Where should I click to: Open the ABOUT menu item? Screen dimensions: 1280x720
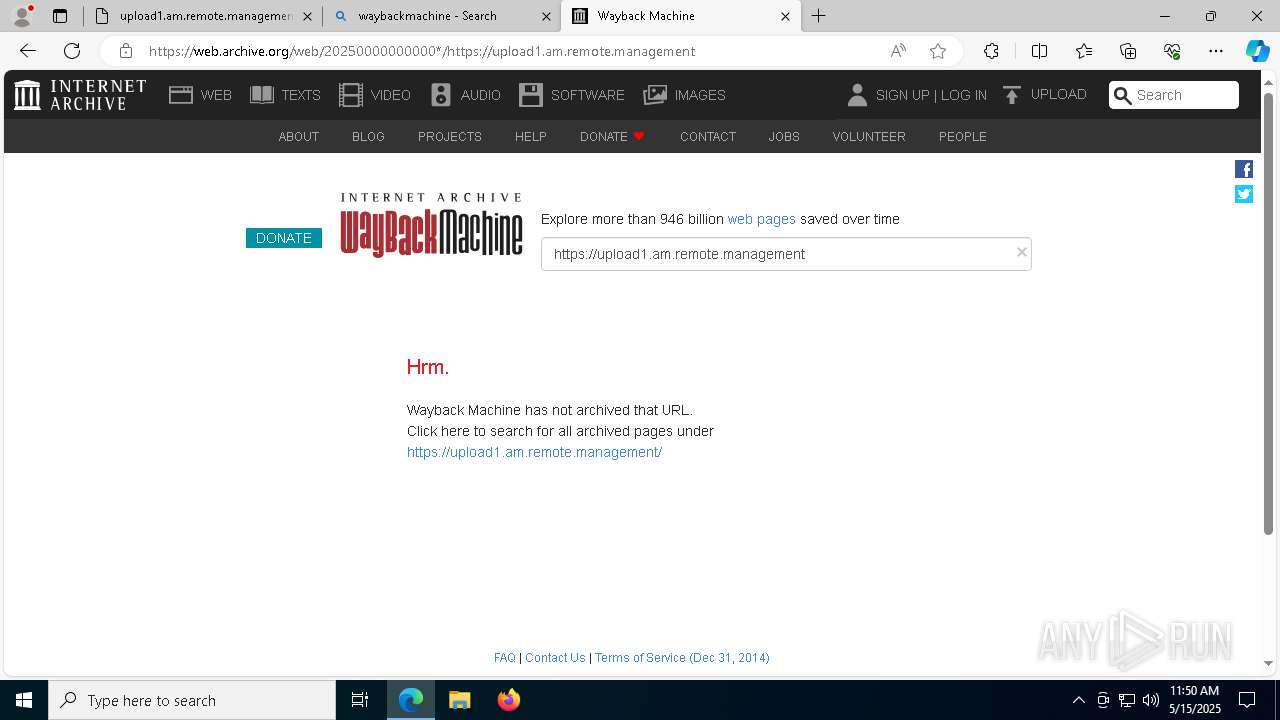(x=299, y=137)
